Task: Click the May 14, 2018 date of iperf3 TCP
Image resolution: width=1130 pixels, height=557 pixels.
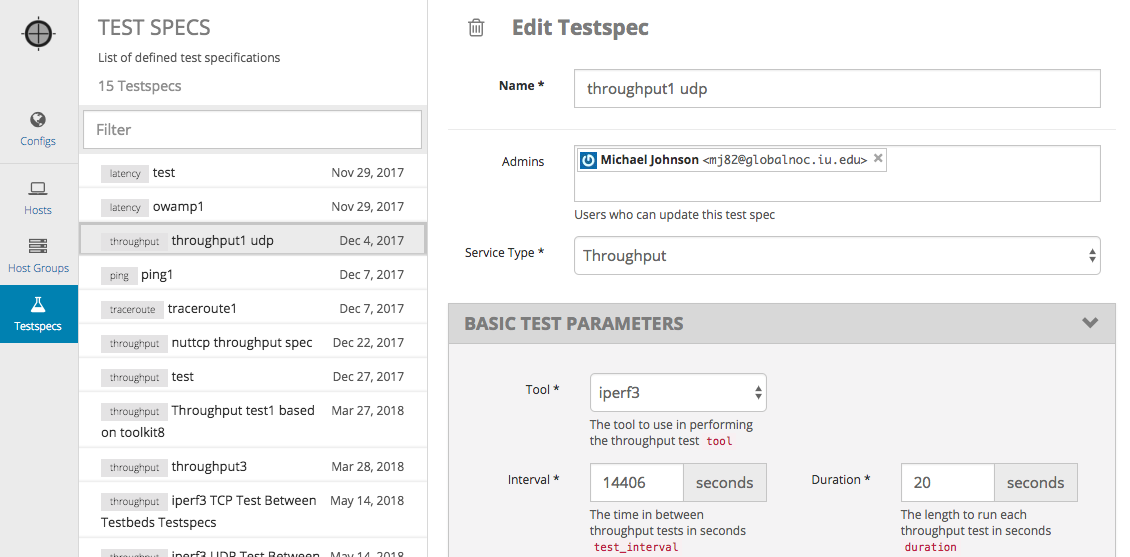Action: (x=367, y=500)
